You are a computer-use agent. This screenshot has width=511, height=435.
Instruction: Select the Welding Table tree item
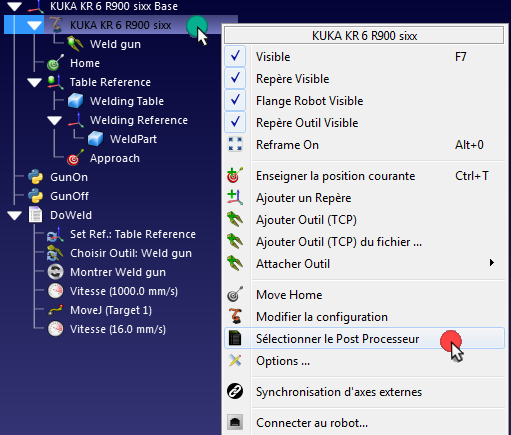(x=127, y=101)
